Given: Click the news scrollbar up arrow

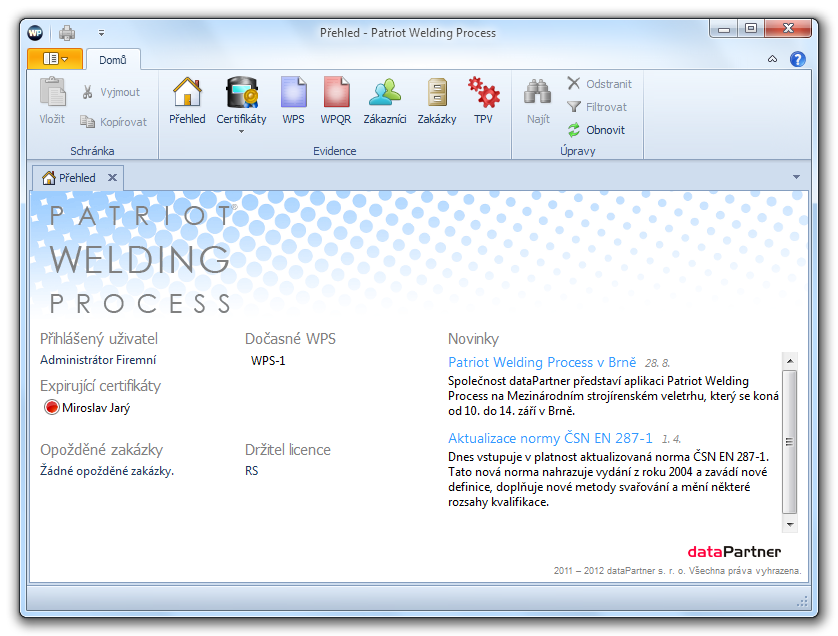Looking at the screenshot, I should pyautogui.click(x=790, y=361).
